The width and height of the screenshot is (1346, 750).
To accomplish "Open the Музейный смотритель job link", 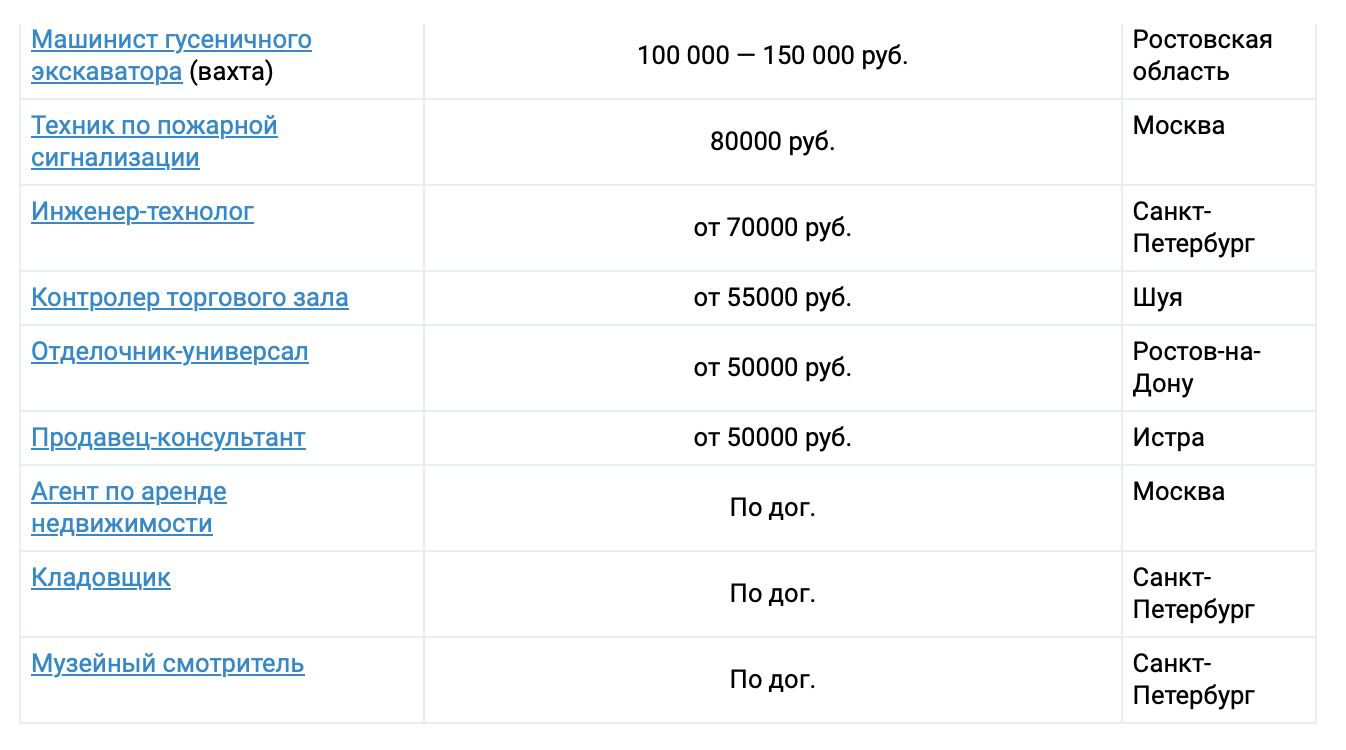I will 168,664.
